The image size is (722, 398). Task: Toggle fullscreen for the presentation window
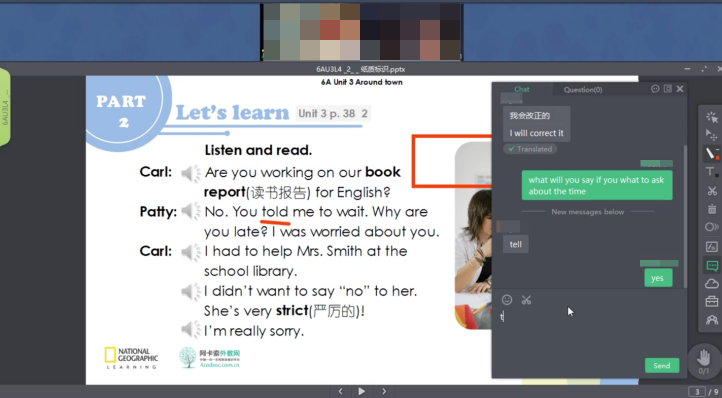click(x=704, y=69)
